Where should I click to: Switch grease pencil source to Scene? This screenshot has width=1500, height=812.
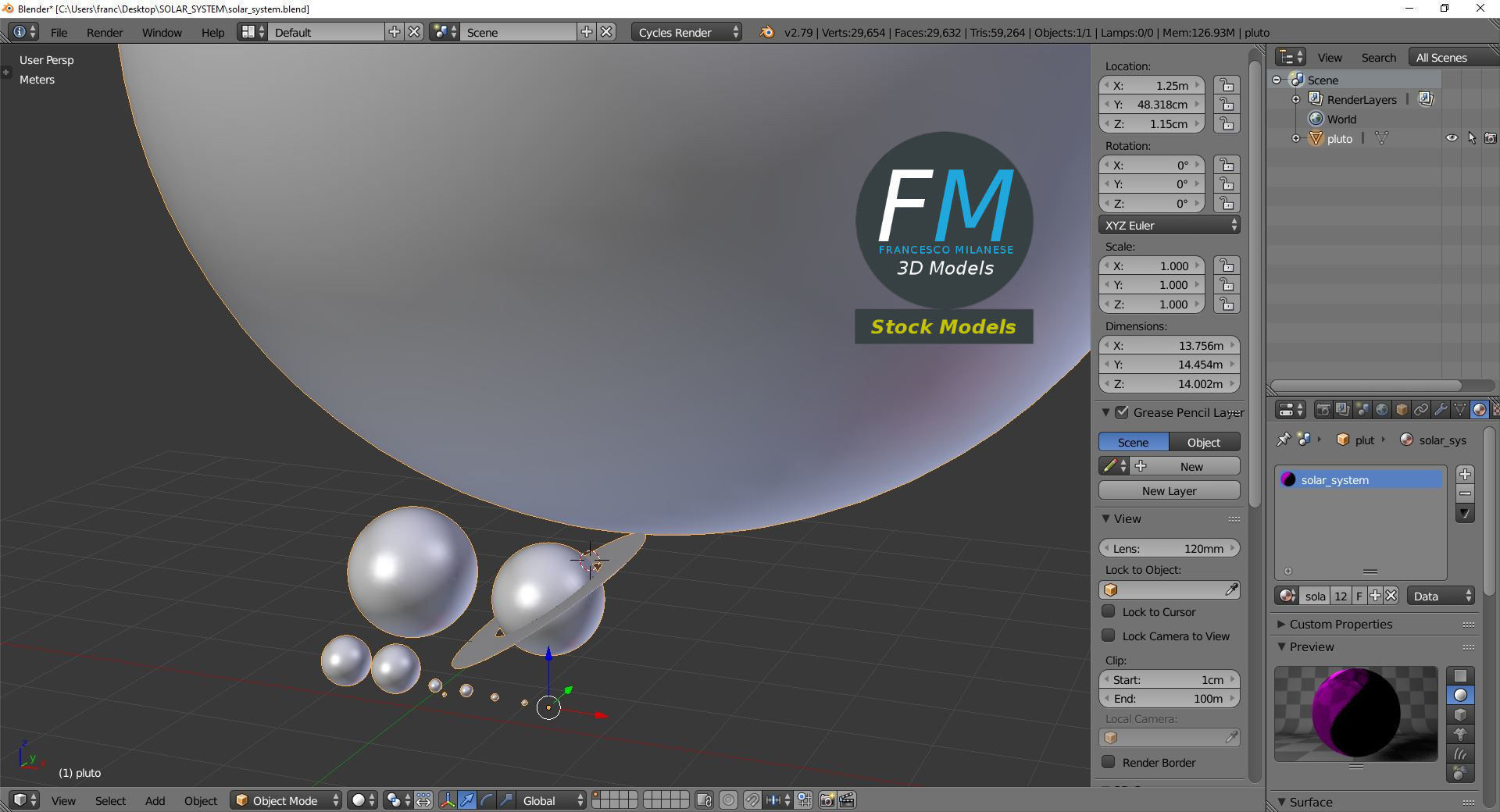pos(1134,442)
